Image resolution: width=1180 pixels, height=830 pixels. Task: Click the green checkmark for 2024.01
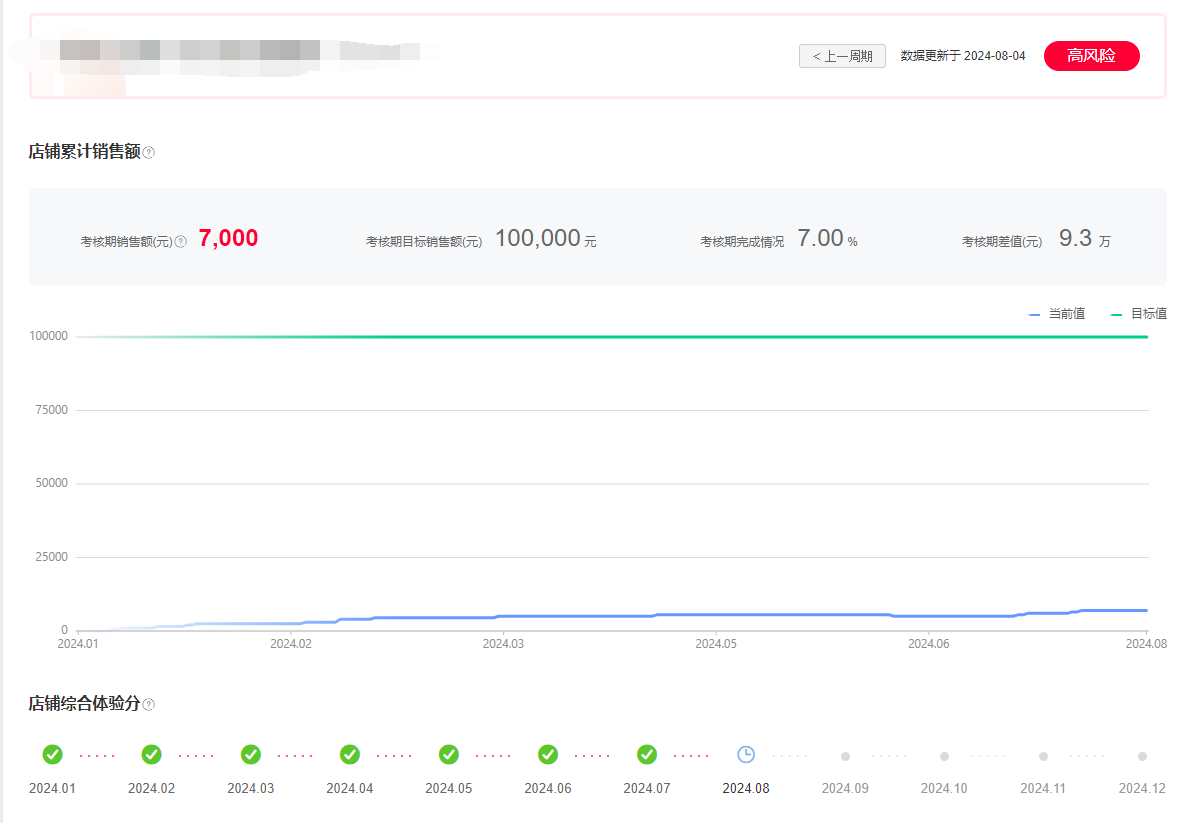click(52, 754)
